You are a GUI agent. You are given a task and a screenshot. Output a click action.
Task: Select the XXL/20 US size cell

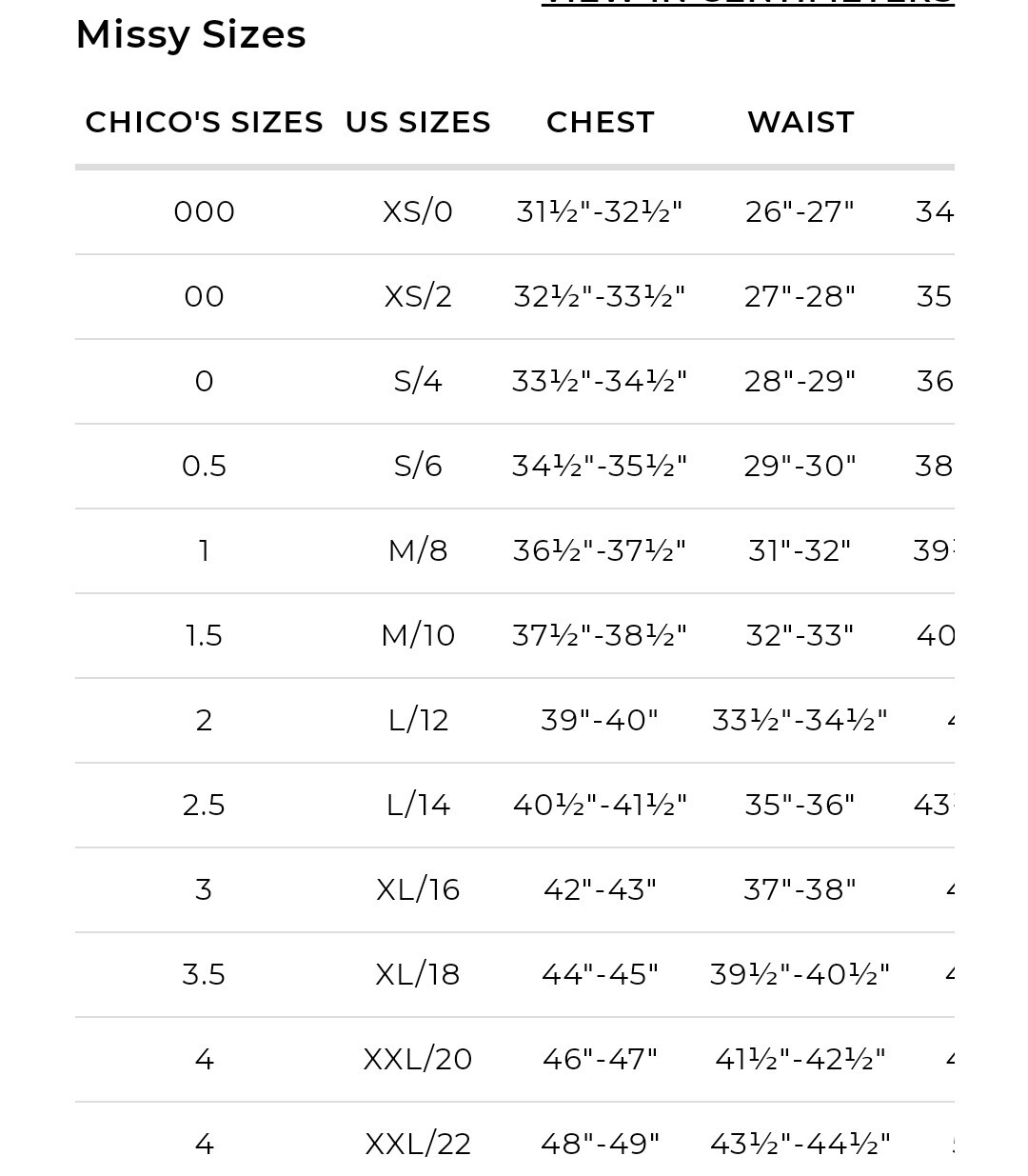(418, 1059)
